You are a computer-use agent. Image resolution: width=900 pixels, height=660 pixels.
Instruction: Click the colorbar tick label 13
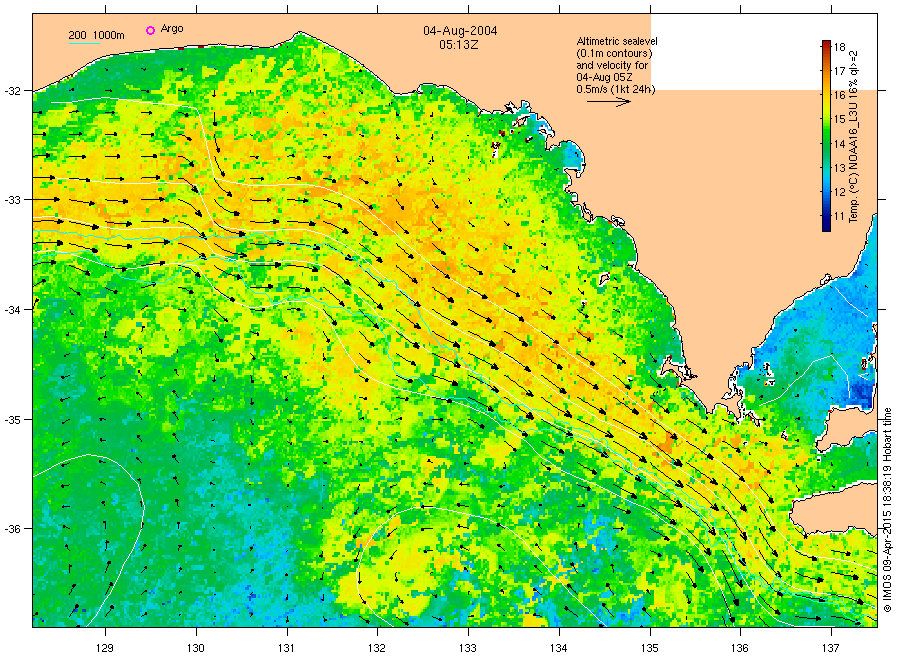(x=839, y=168)
